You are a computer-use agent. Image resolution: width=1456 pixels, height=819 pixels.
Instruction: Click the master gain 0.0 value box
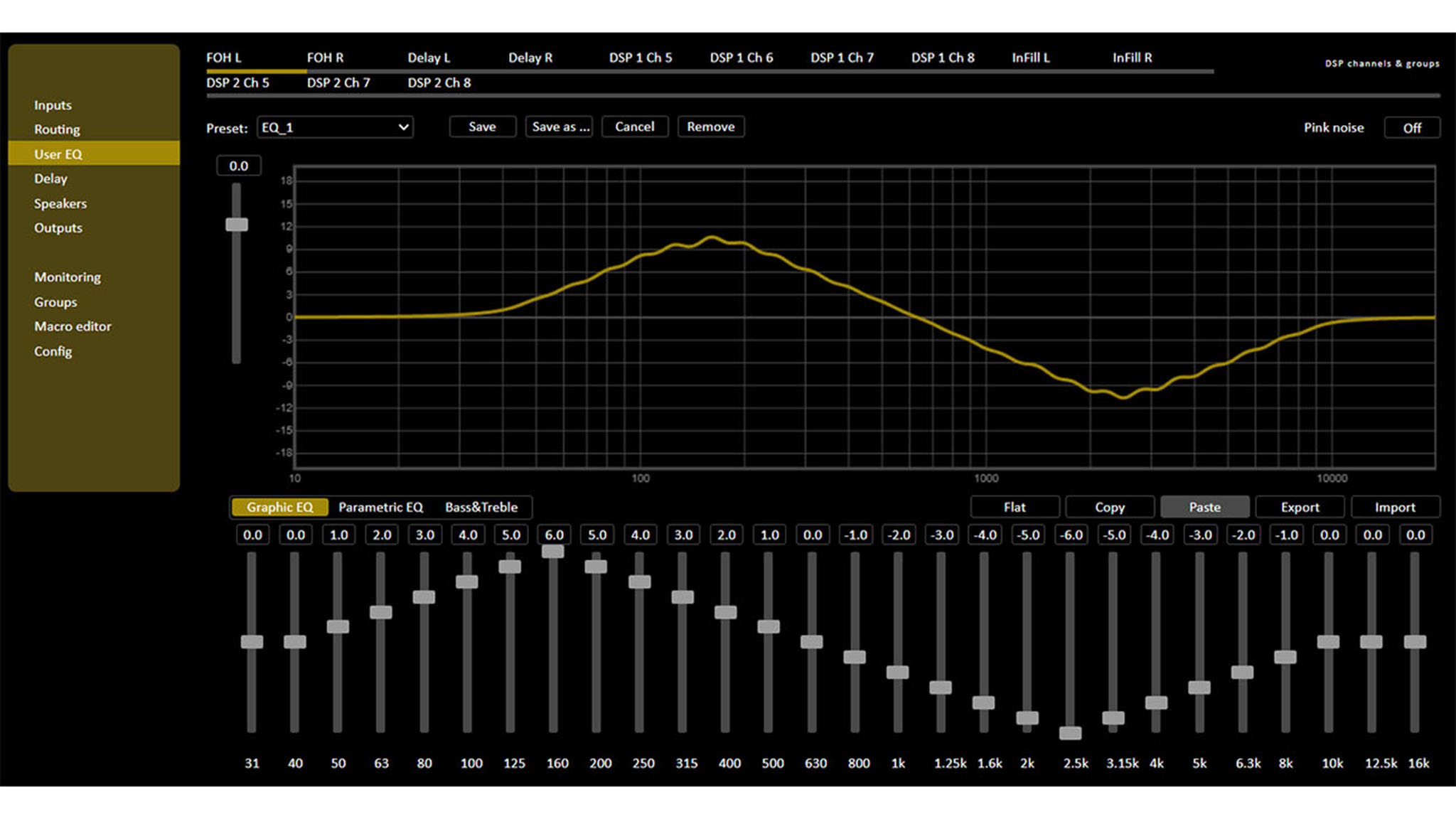239,166
